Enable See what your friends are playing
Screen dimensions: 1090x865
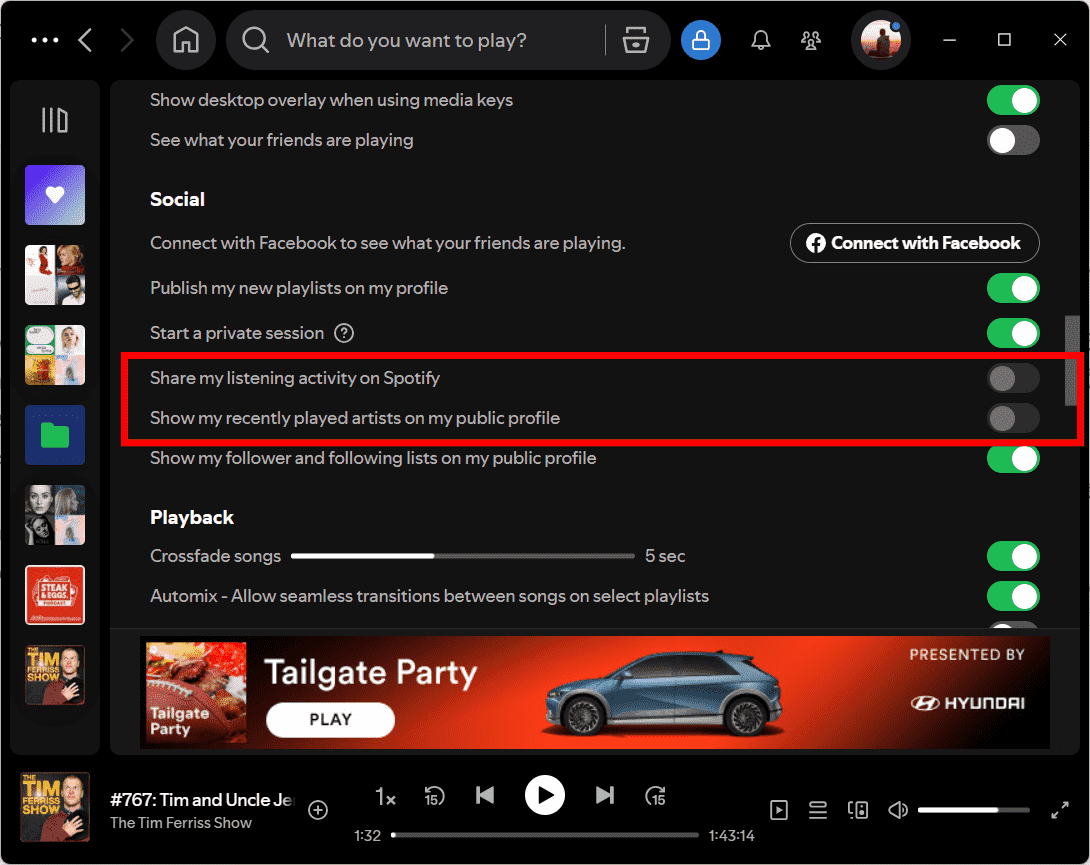click(1013, 140)
